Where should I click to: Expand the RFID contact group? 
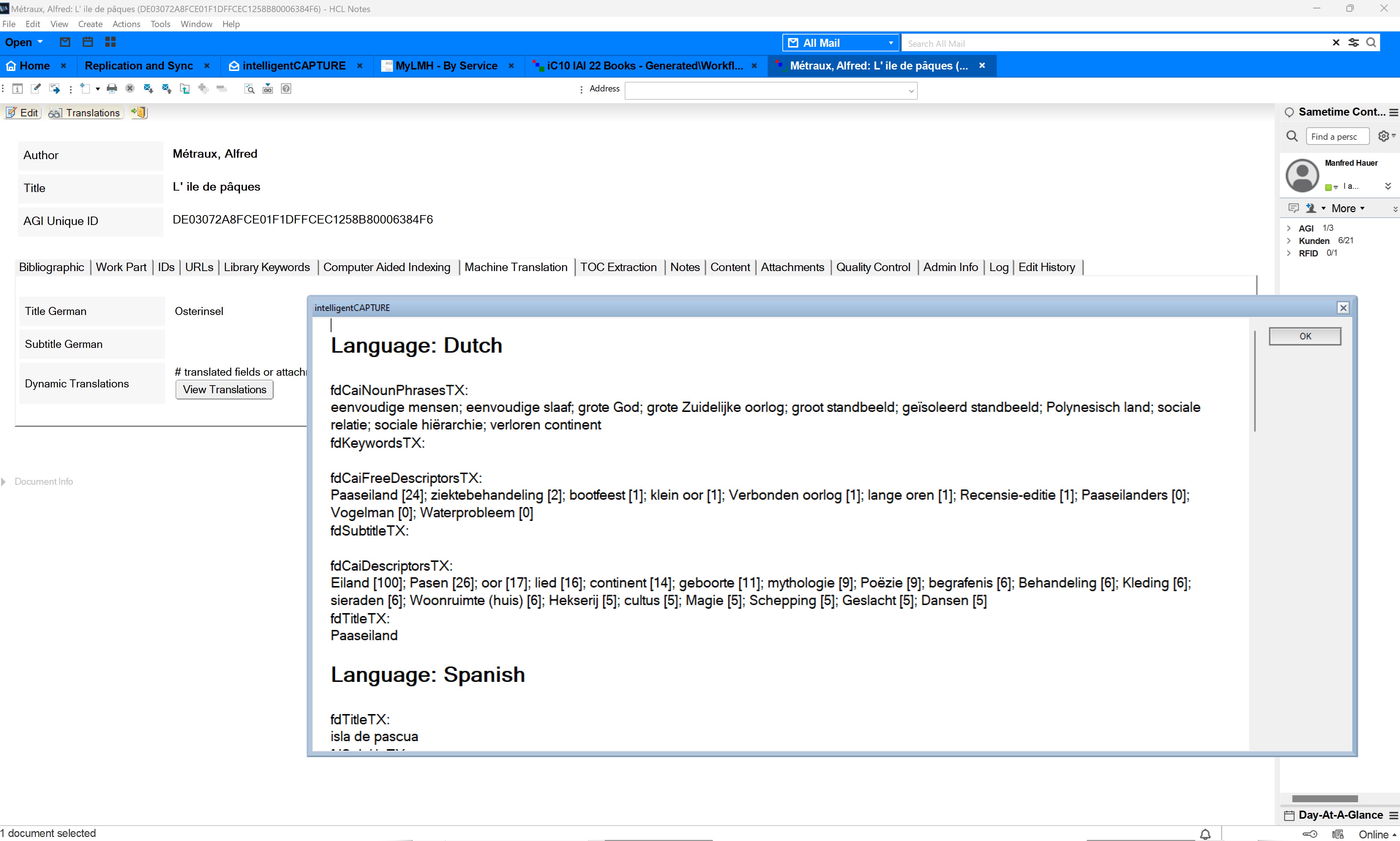[x=1289, y=253]
